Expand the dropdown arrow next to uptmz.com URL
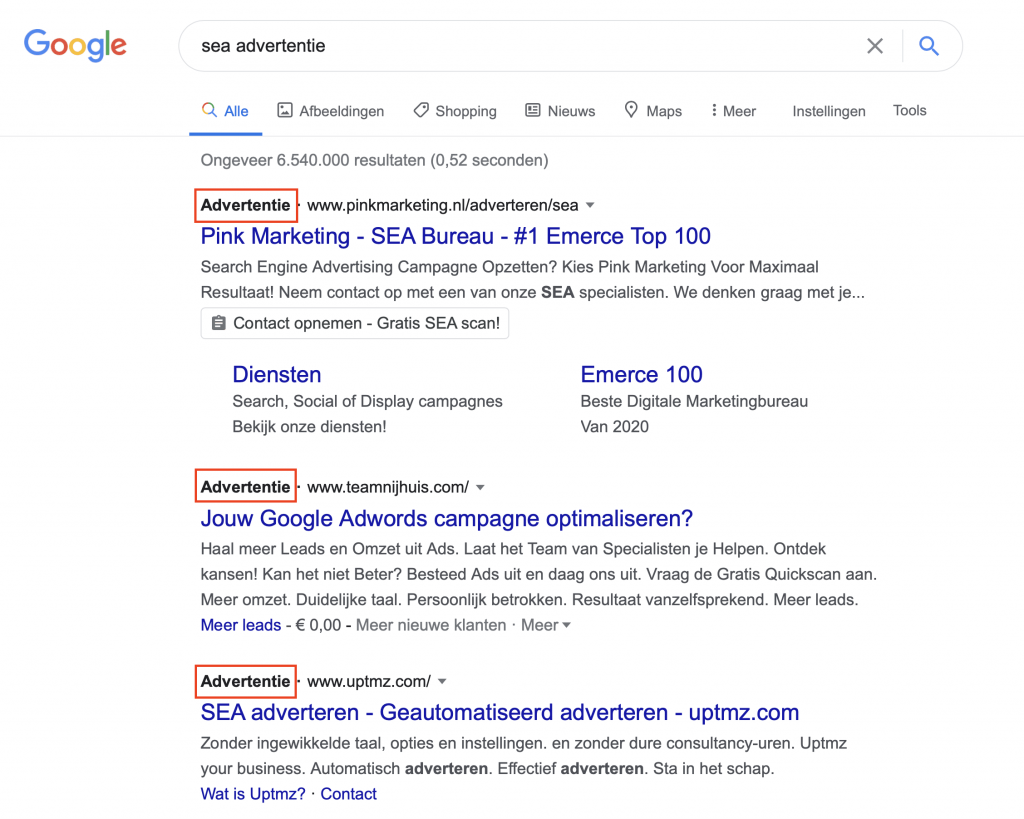Image resolution: width=1024 pixels, height=819 pixels. [442, 681]
